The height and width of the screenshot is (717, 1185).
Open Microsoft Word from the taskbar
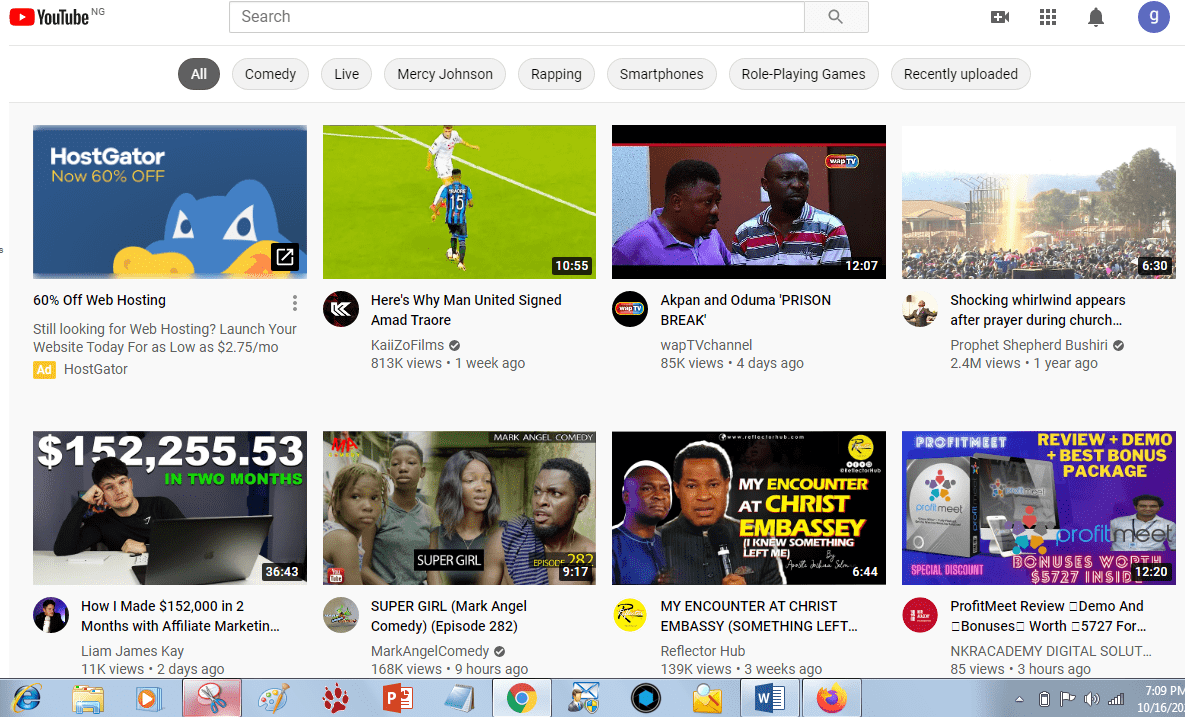click(x=769, y=698)
